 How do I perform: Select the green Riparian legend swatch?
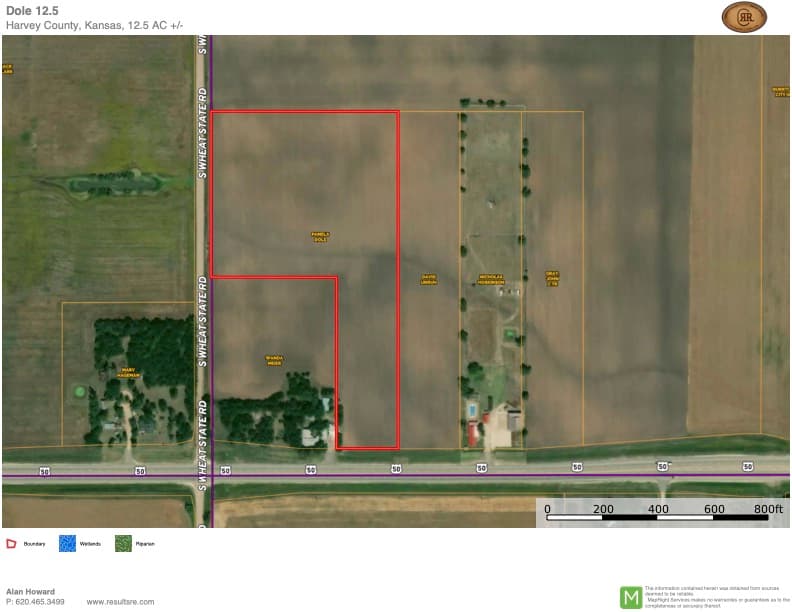(x=123, y=543)
